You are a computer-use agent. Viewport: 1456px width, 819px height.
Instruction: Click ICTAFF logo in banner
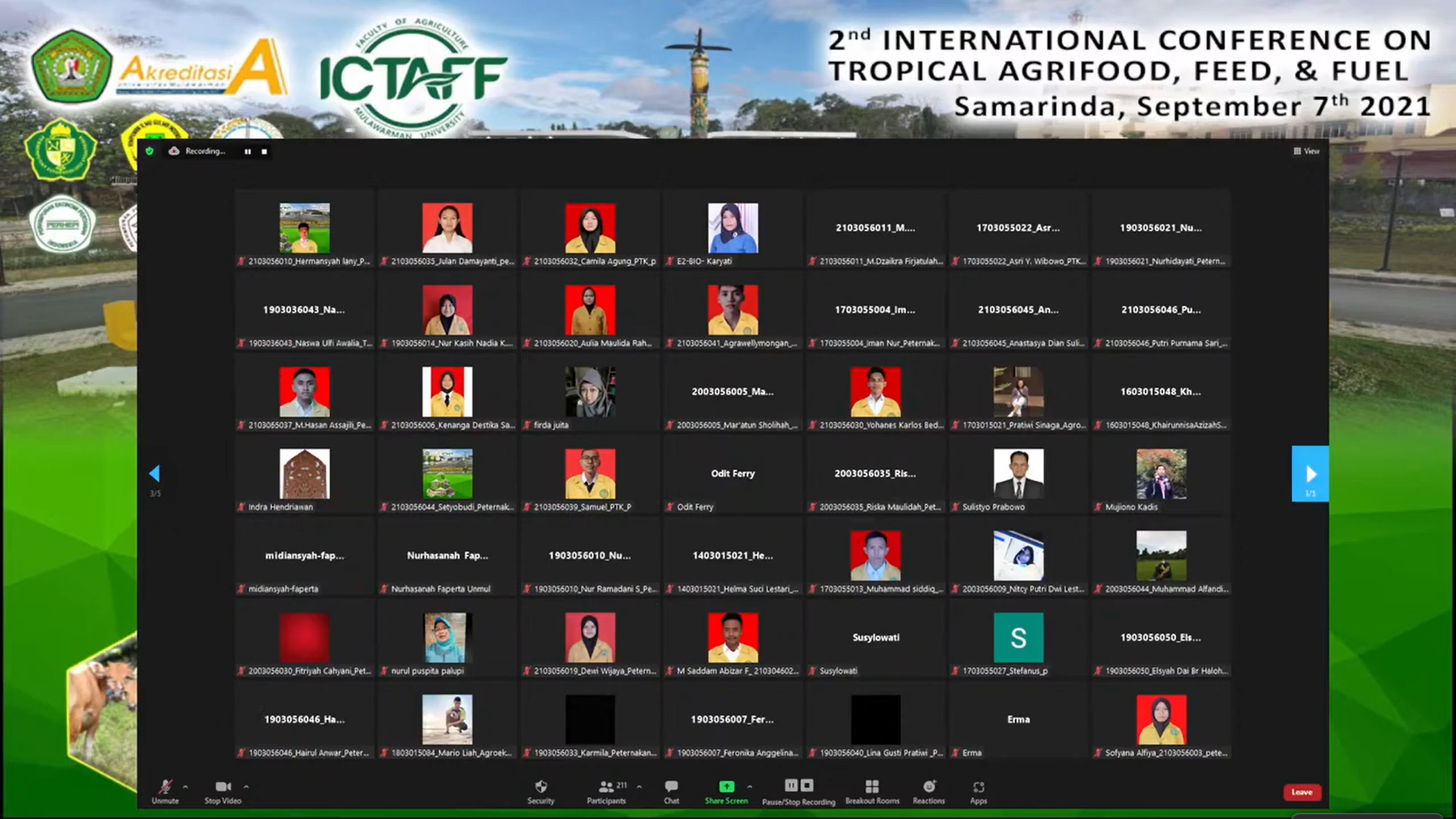[x=413, y=77]
